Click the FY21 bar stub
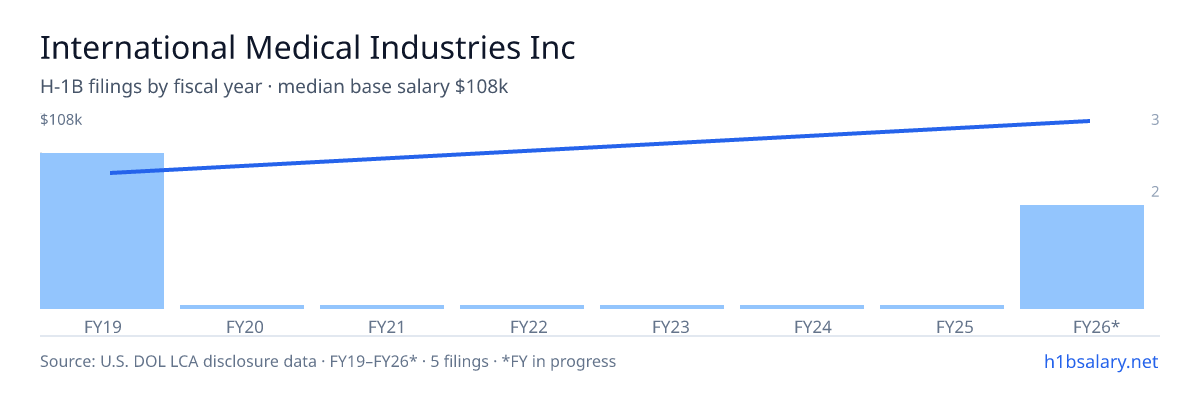Screen dimensions: 1200x400 382,307
